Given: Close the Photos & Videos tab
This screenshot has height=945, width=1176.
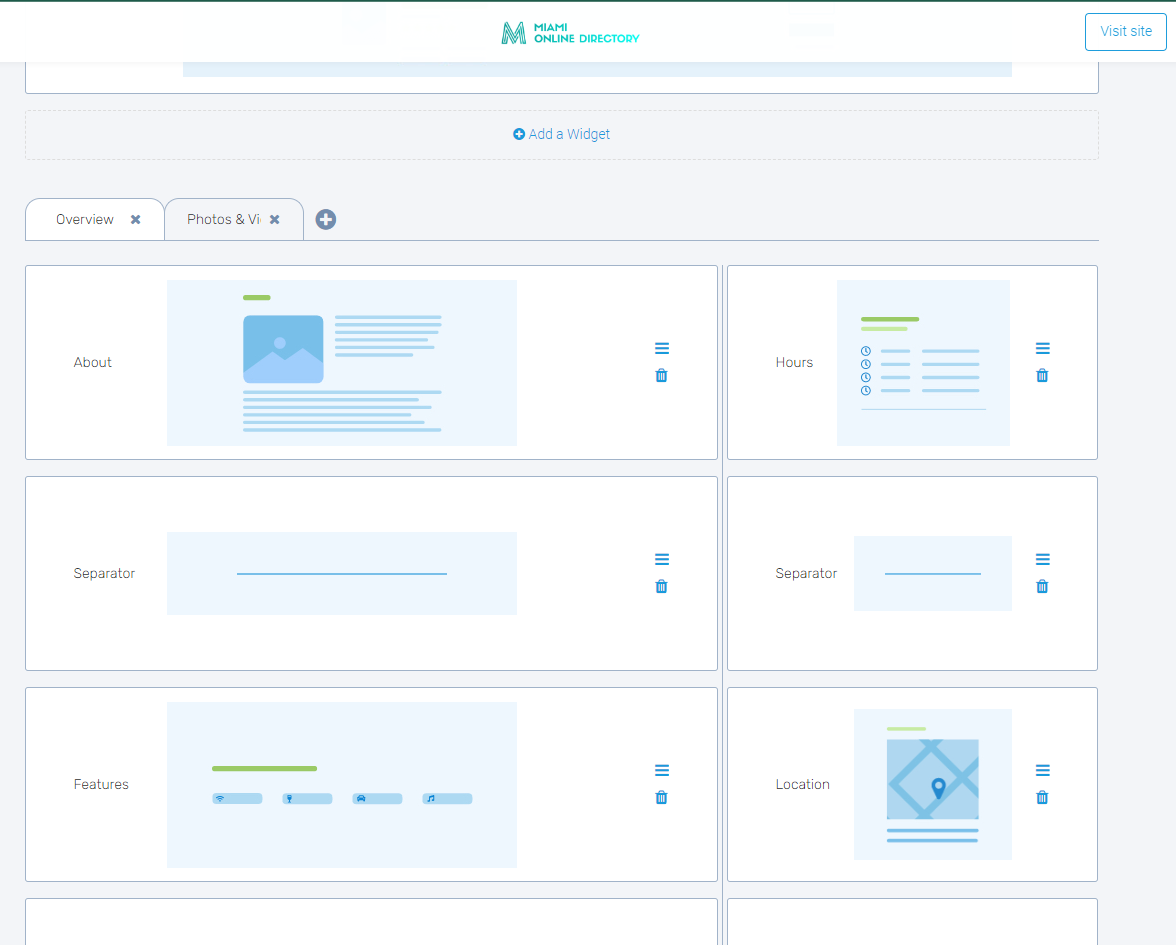Looking at the screenshot, I should pyautogui.click(x=275, y=219).
